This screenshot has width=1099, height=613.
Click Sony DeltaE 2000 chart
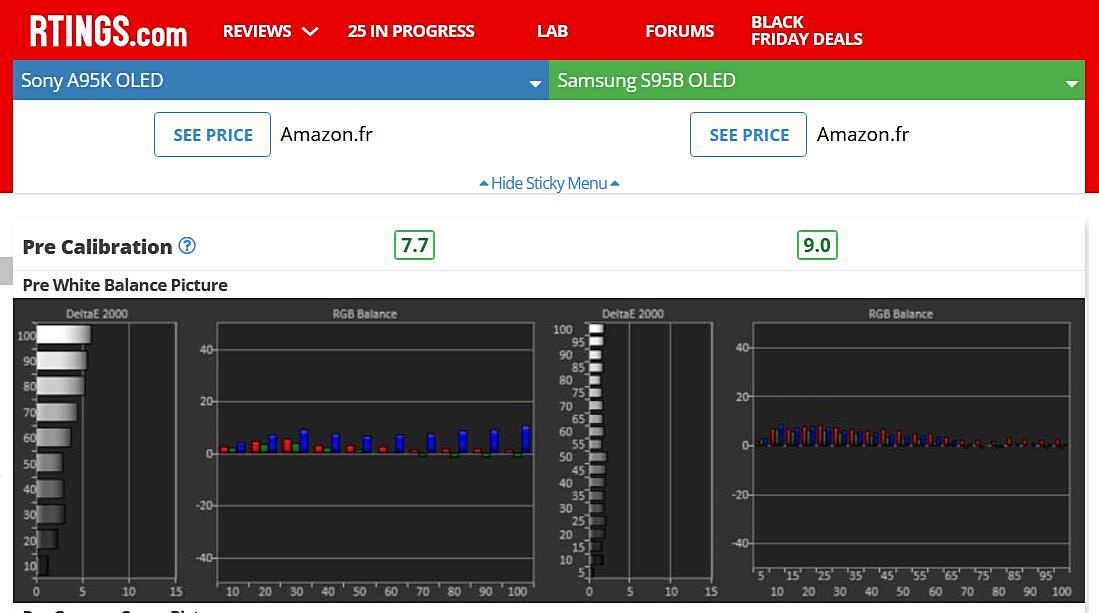pos(98,453)
